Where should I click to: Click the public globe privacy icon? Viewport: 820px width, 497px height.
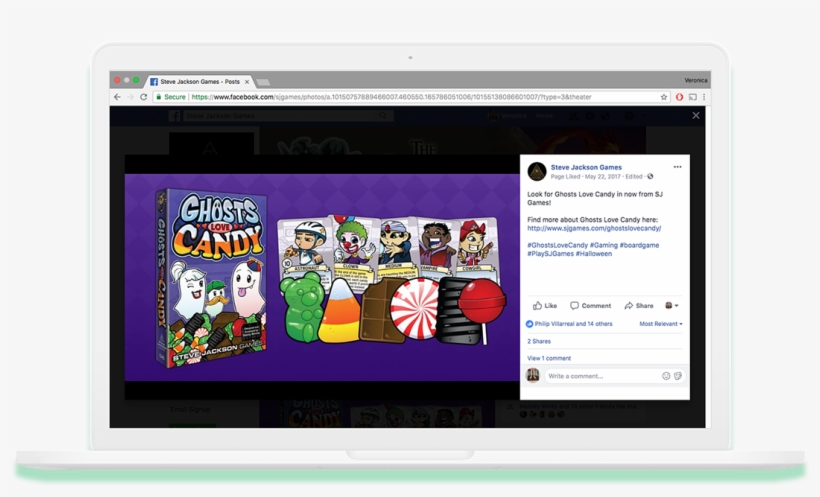pyautogui.click(x=650, y=176)
